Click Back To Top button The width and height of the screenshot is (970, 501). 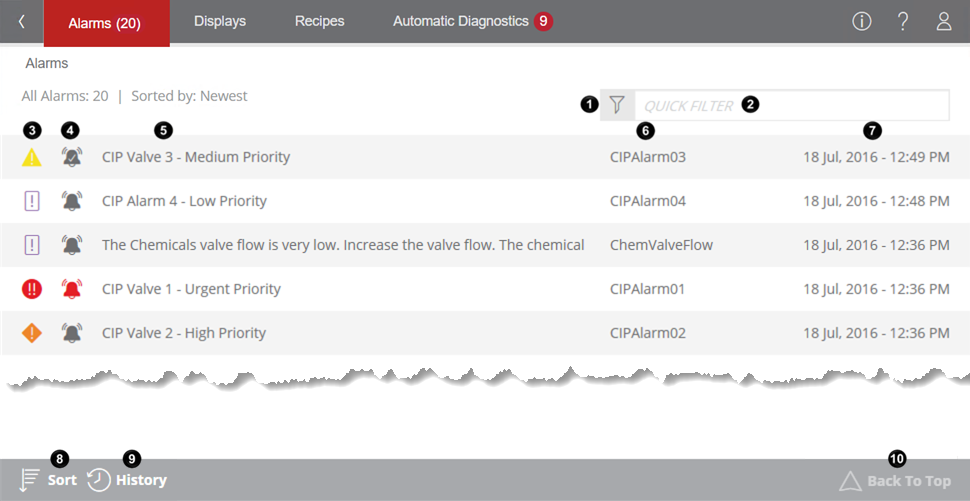(895, 481)
